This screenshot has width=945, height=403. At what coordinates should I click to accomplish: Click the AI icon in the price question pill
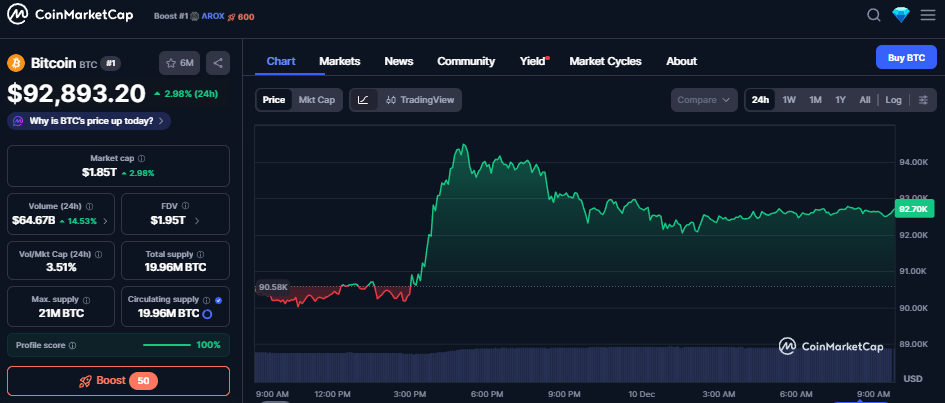click(18, 121)
